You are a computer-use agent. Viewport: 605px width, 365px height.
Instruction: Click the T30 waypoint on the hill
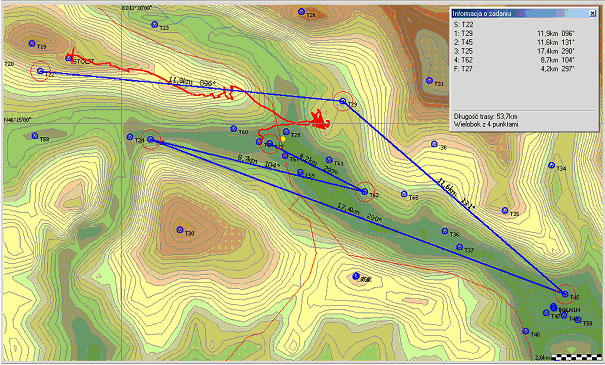point(179,230)
